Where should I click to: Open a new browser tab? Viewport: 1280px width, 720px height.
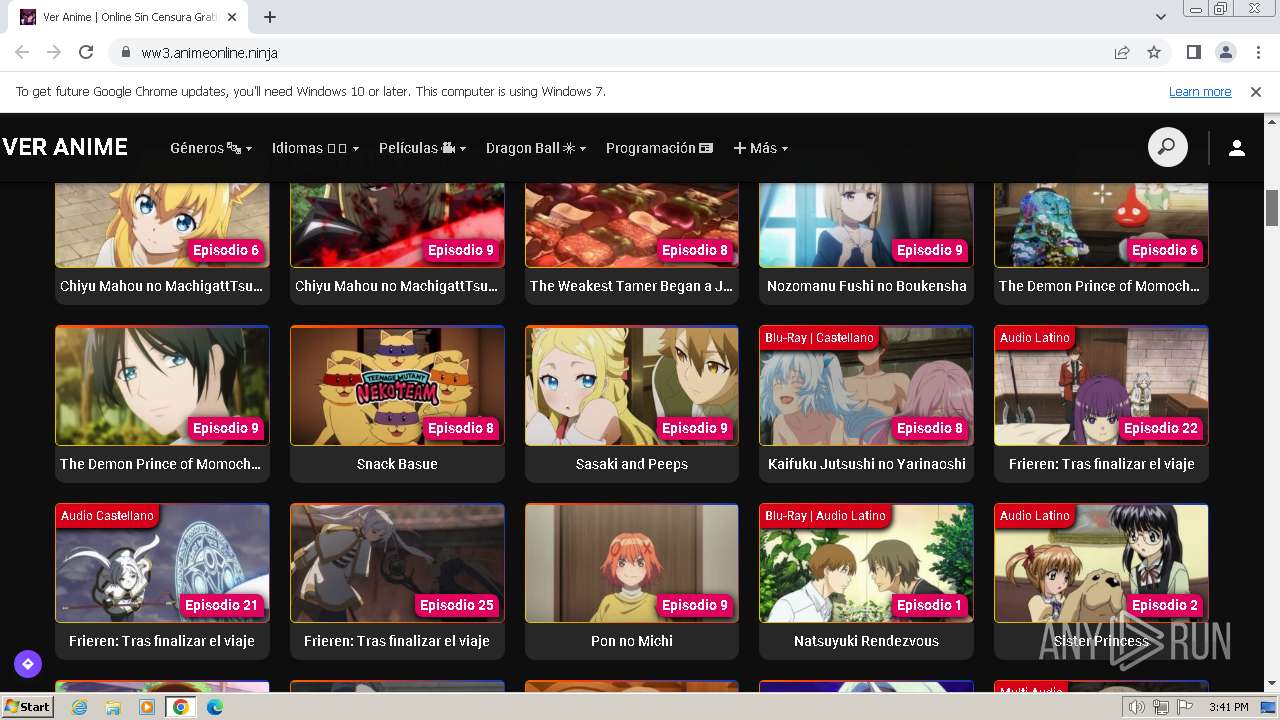point(270,17)
